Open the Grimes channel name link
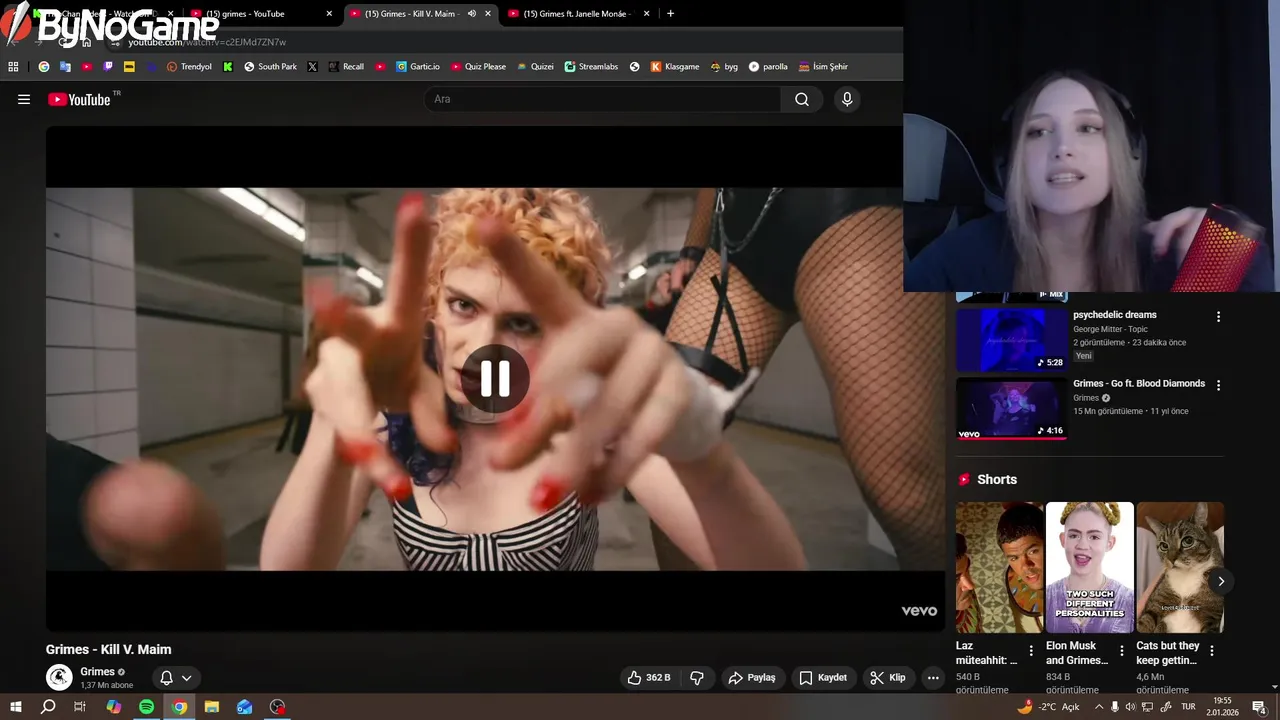 click(98, 672)
